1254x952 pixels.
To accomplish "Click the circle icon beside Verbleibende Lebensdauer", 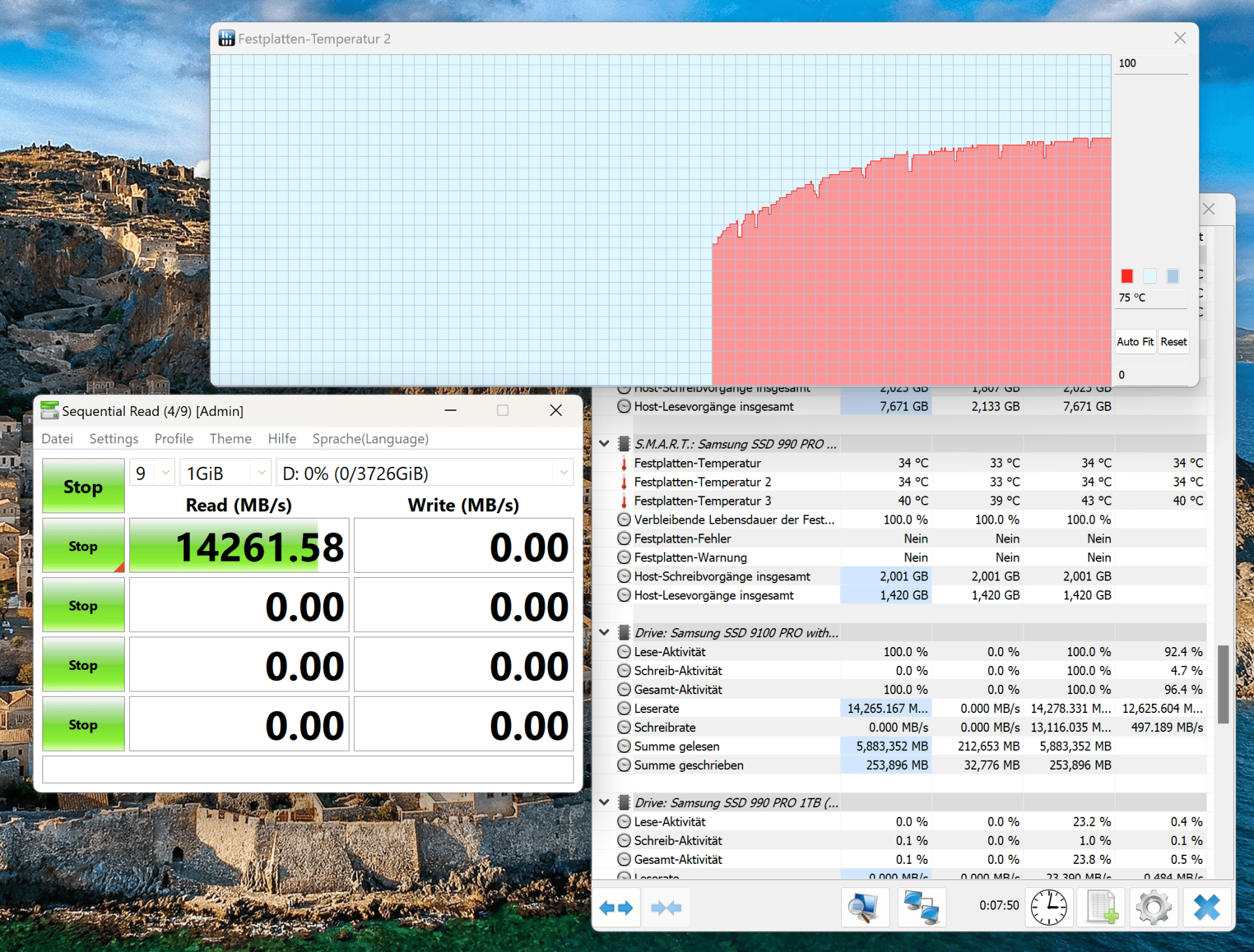I will pyautogui.click(x=624, y=520).
